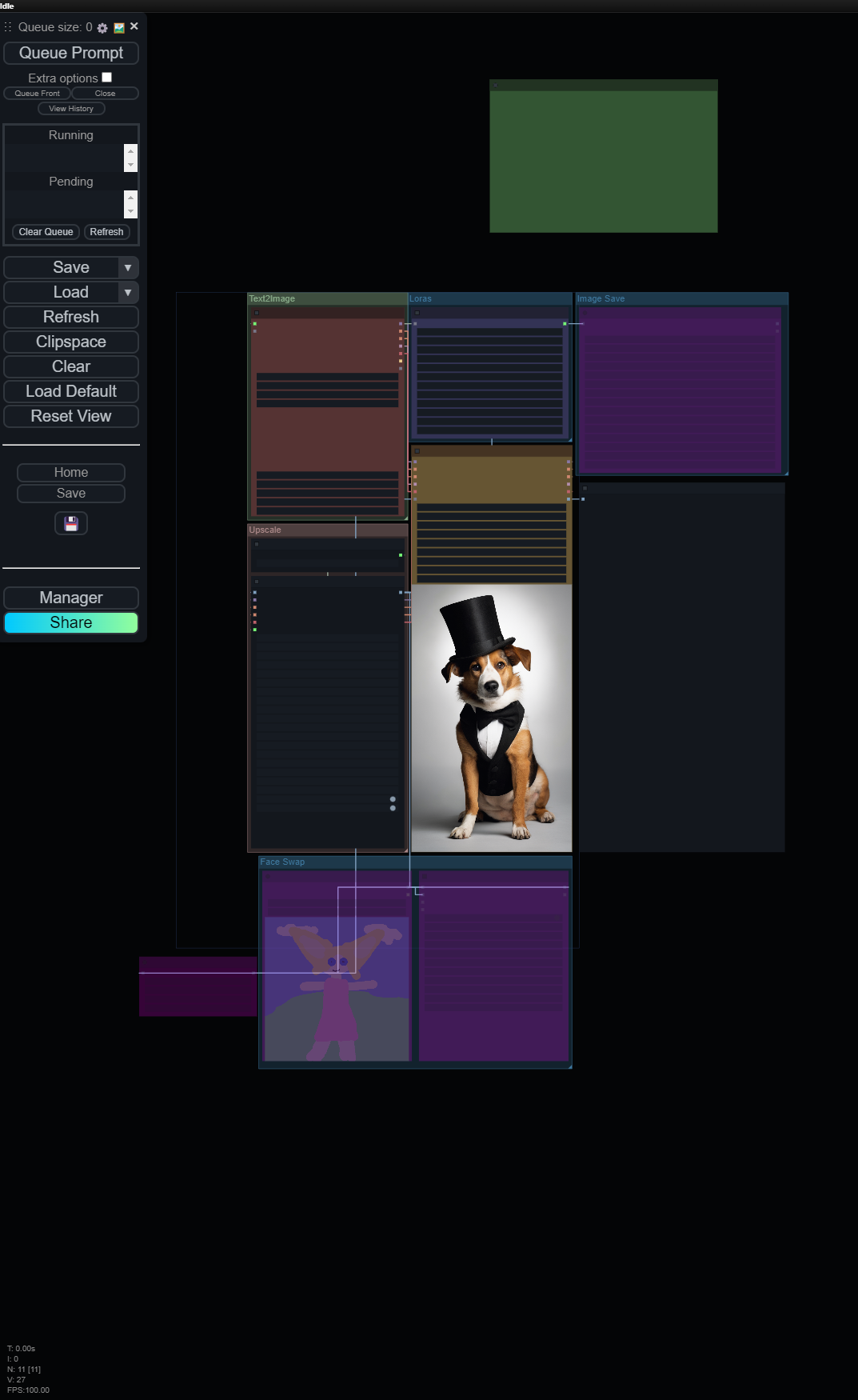Click the gradient Share button
This screenshot has width=858, height=1400.
(x=71, y=622)
